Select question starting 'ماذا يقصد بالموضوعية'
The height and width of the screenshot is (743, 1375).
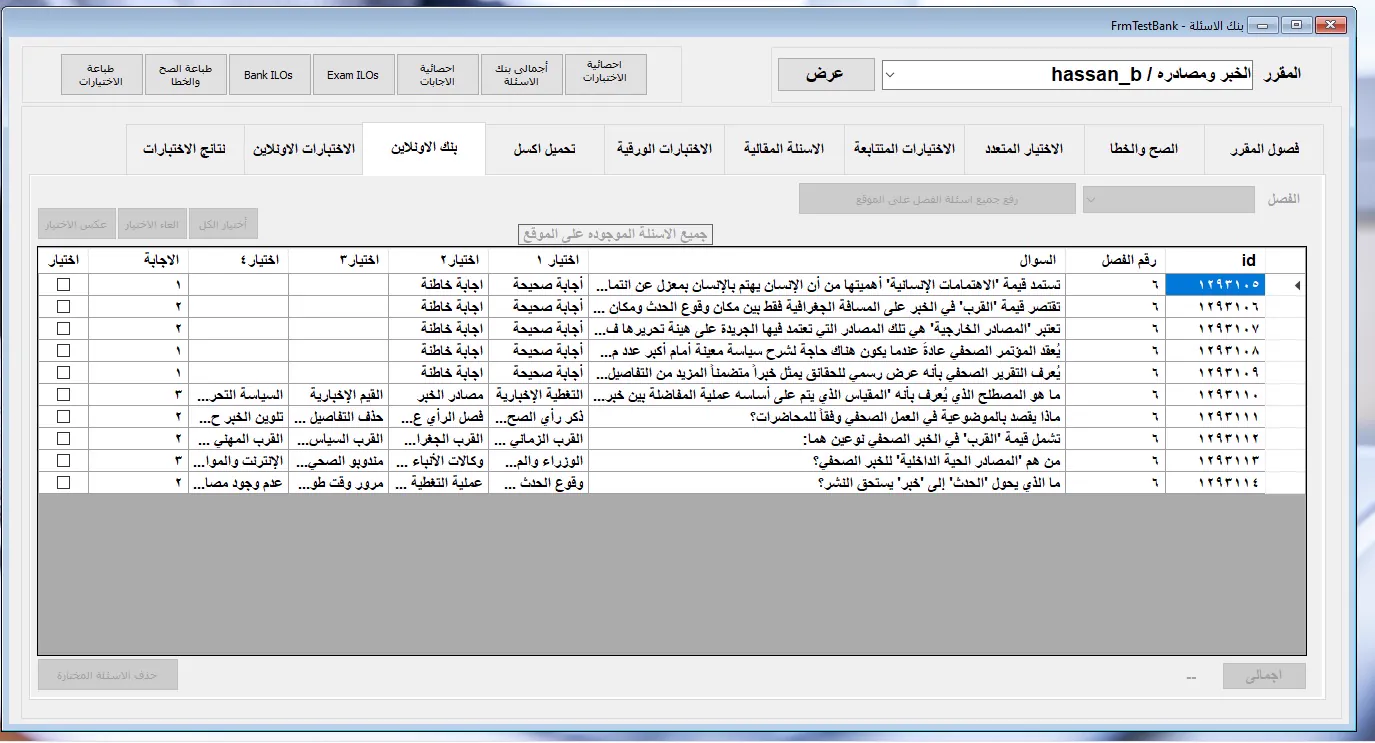click(x=827, y=417)
